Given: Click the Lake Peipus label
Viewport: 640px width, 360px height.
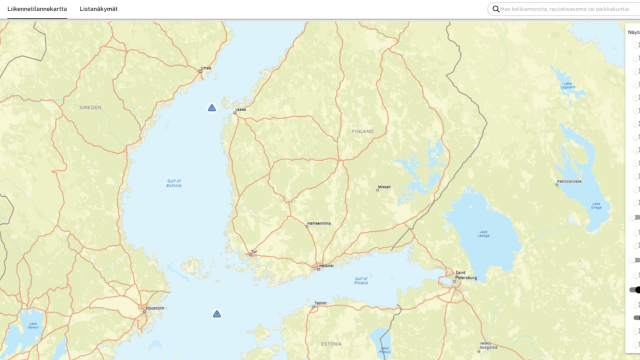Looking at the screenshot, I should pos(384,350).
